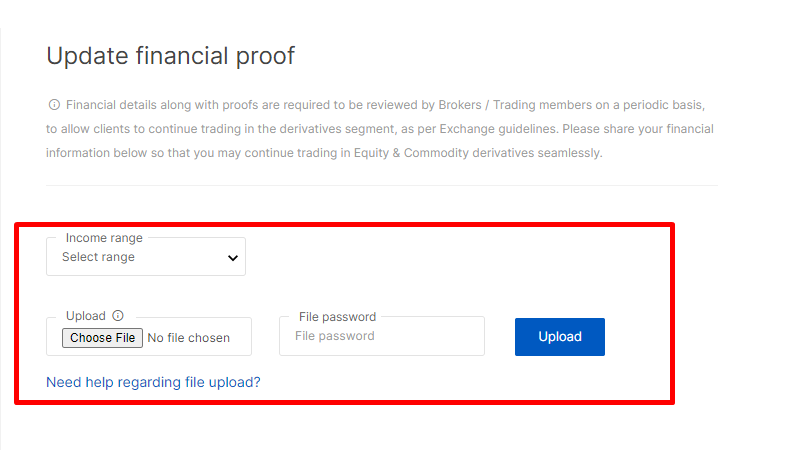Click the blue Upload button
This screenshot has height=450, width=798.
(559, 337)
